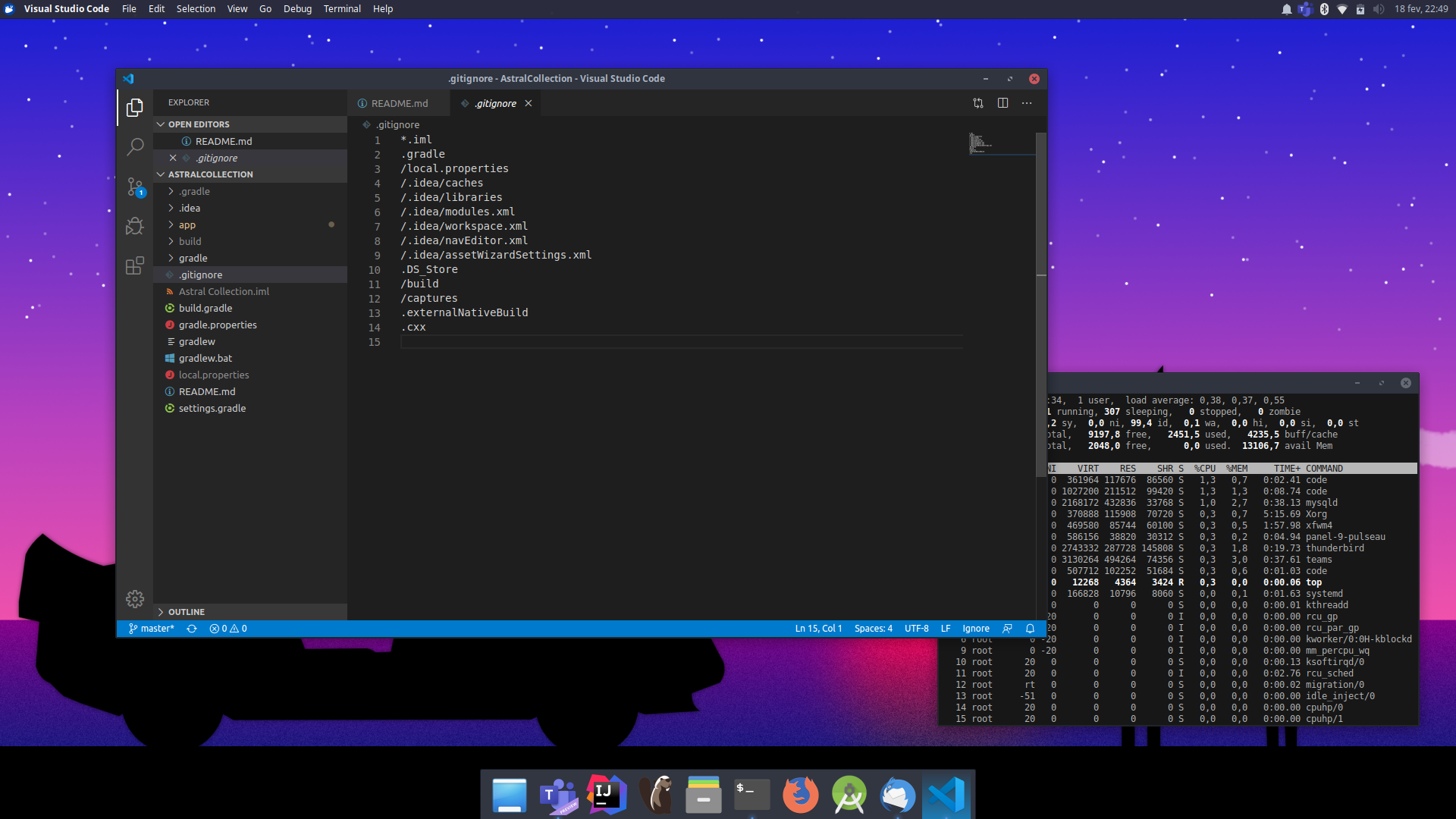
Task: Open the Terminal menu
Action: 342,9
